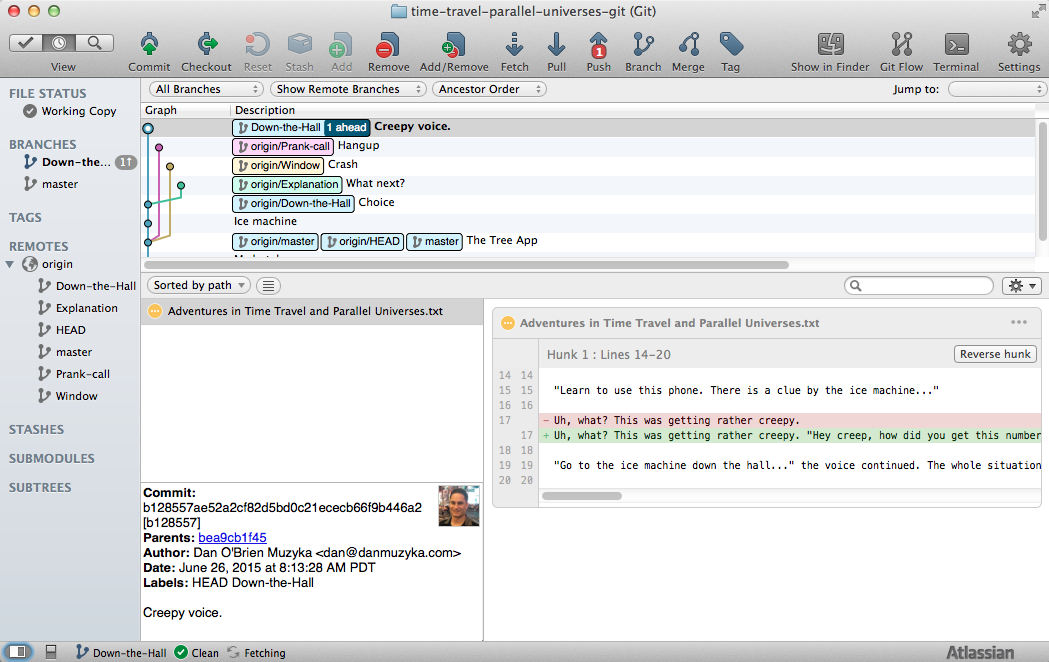Click the Reset toolbar icon
The height and width of the screenshot is (662, 1049).
(x=258, y=45)
